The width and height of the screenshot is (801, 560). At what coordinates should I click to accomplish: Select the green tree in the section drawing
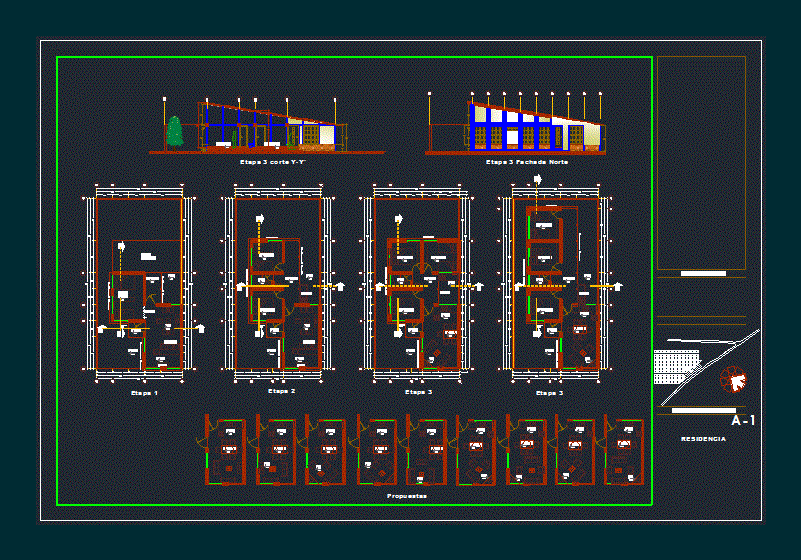[175, 131]
